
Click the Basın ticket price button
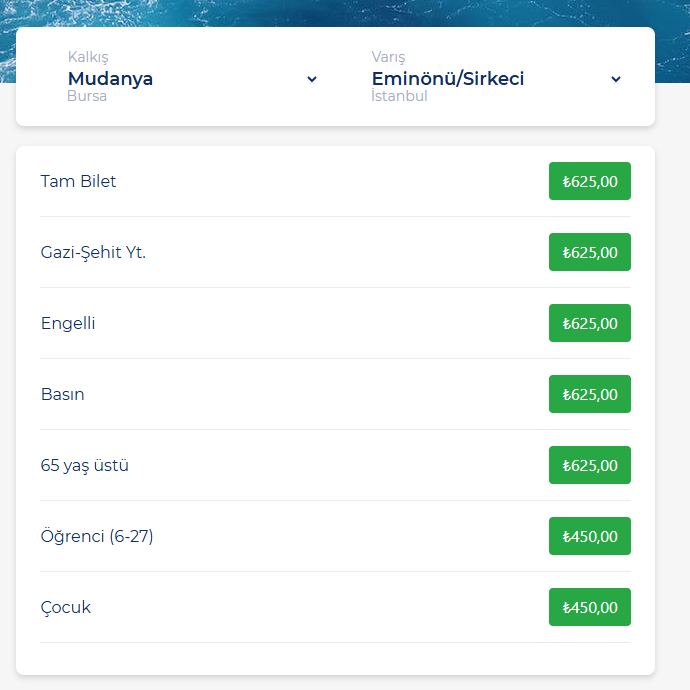click(x=589, y=394)
